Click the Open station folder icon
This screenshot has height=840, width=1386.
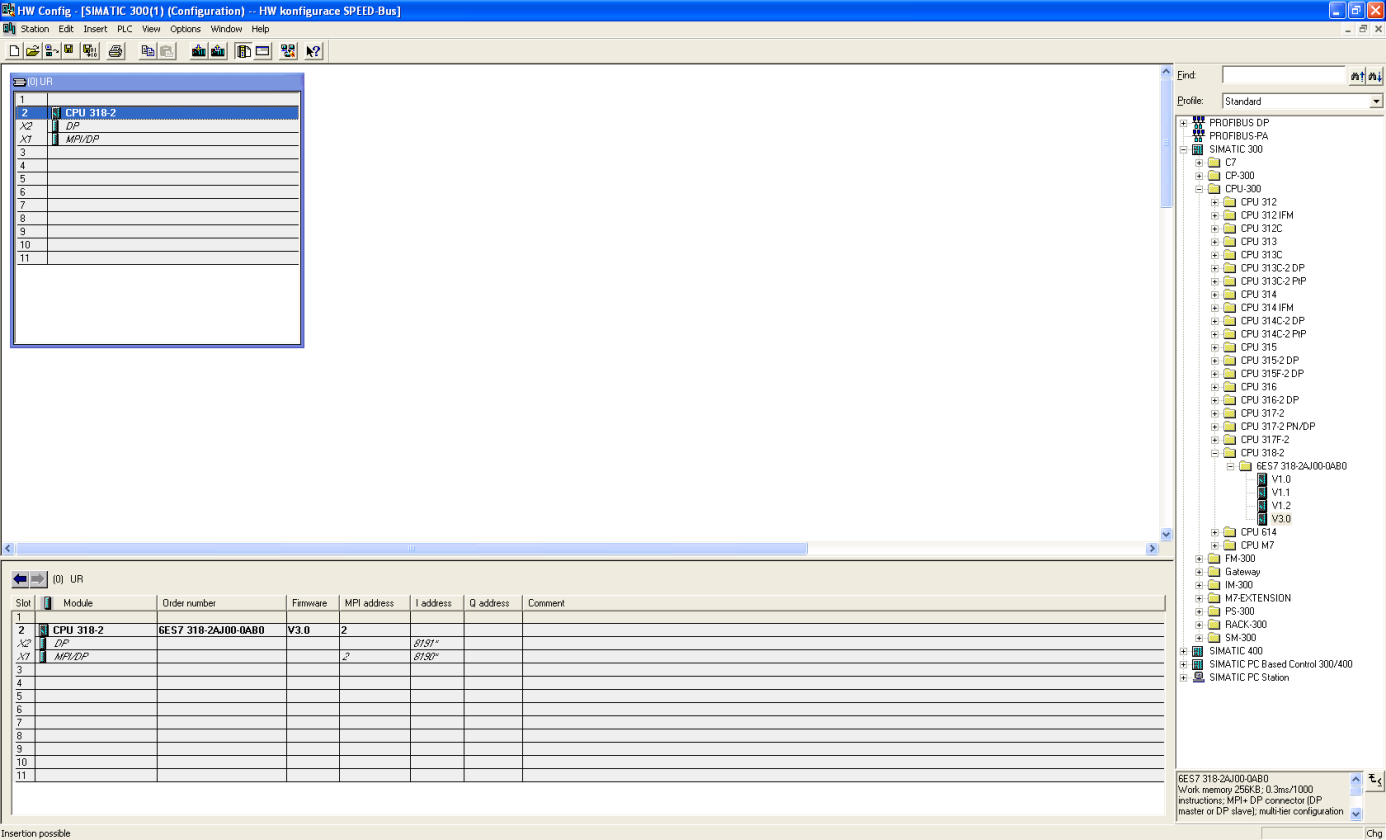coord(32,50)
